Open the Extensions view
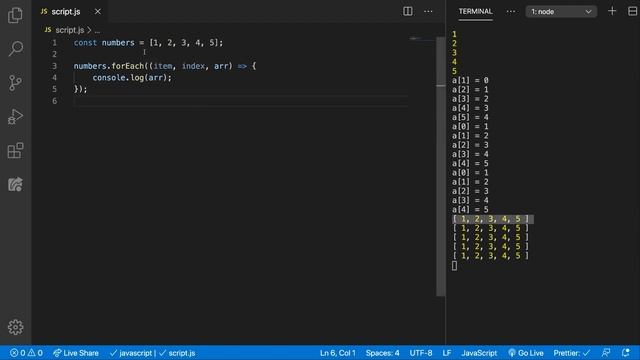This screenshot has height=360, width=640. pyautogui.click(x=15, y=150)
